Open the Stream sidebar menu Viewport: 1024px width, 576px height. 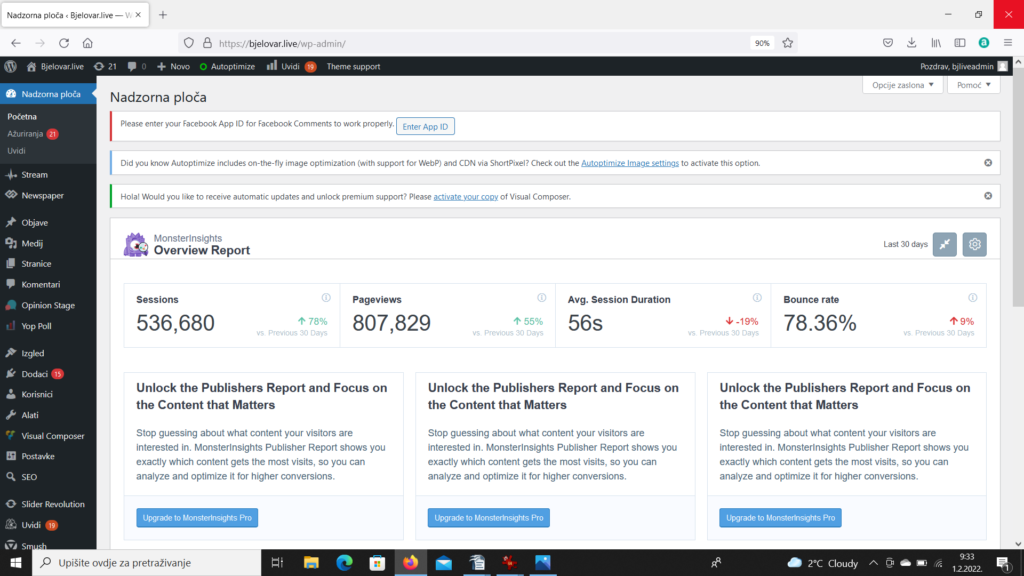pos(48,175)
